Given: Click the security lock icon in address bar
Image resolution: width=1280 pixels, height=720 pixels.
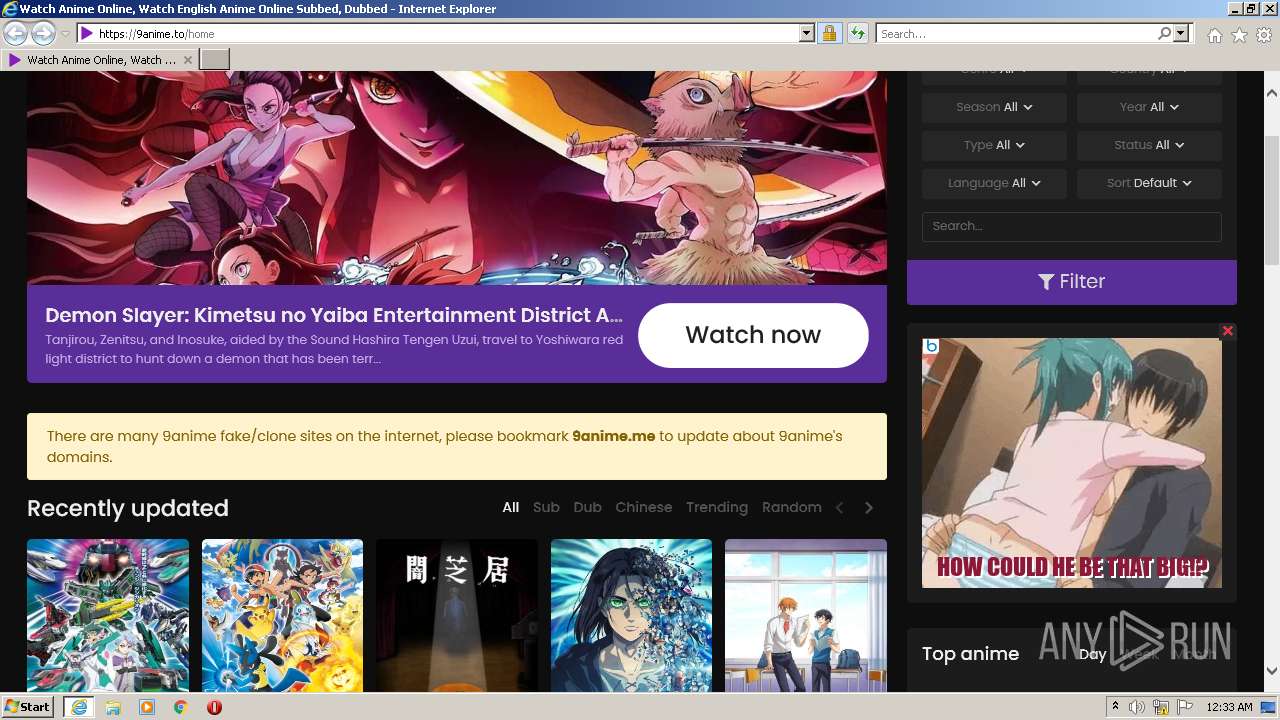Looking at the screenshot, I should (x=829, y=34).
